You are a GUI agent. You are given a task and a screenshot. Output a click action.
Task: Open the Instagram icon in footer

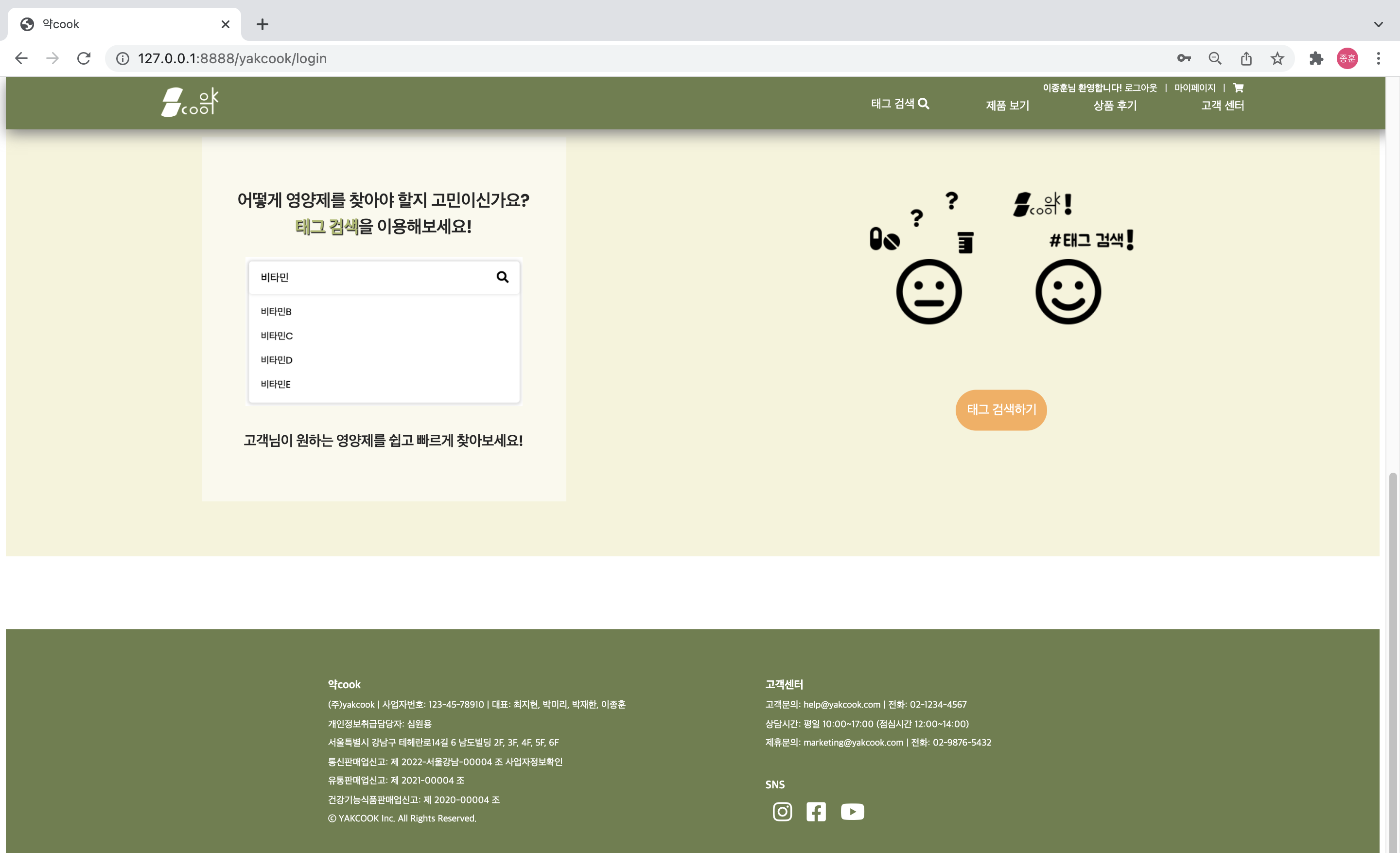tap(782, 812)
